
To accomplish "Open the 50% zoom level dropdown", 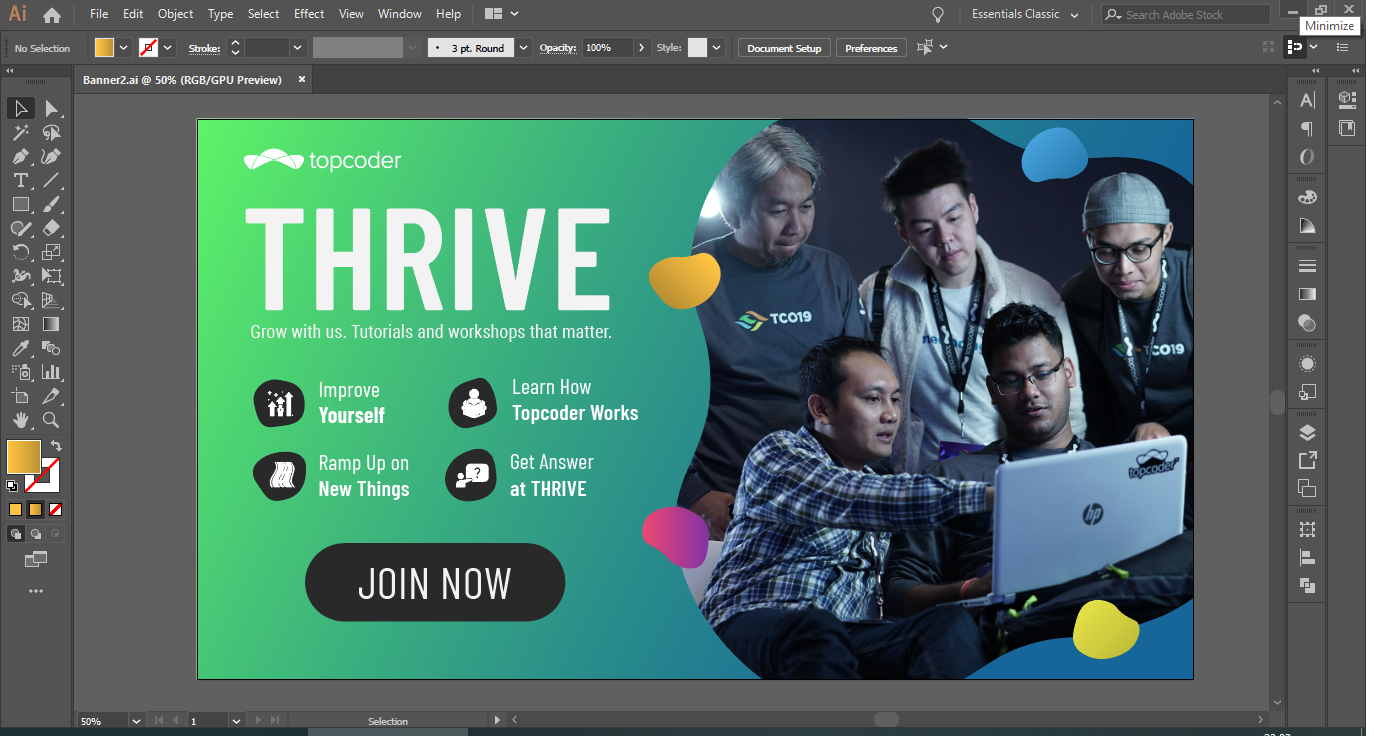I will point(135,720).
